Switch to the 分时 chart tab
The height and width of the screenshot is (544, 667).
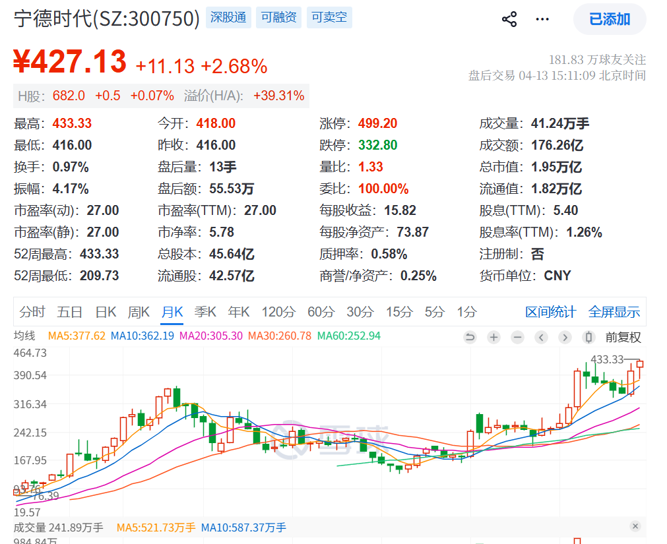(x=32, y=312)
